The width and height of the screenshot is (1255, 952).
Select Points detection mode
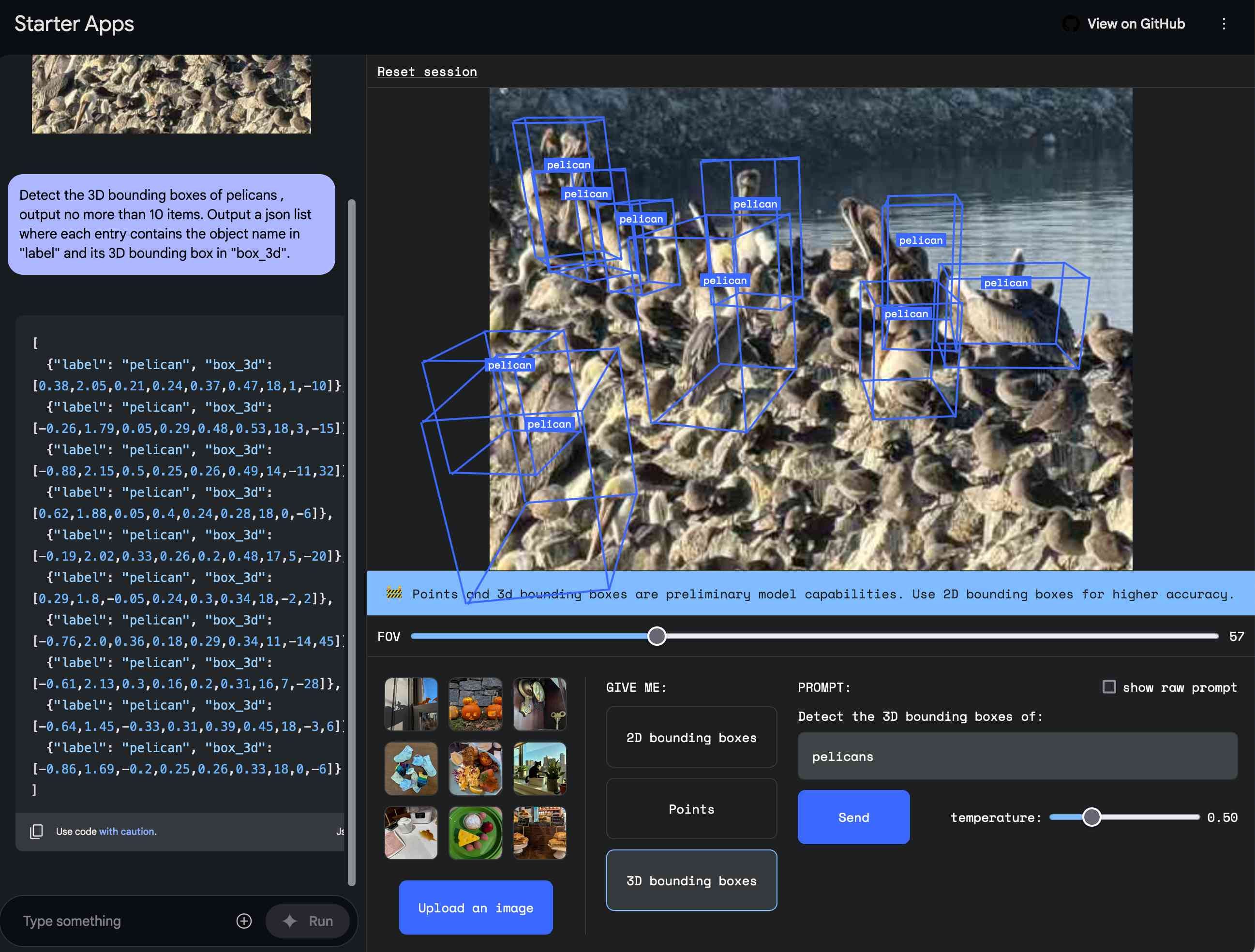click(x=691, y=809)
